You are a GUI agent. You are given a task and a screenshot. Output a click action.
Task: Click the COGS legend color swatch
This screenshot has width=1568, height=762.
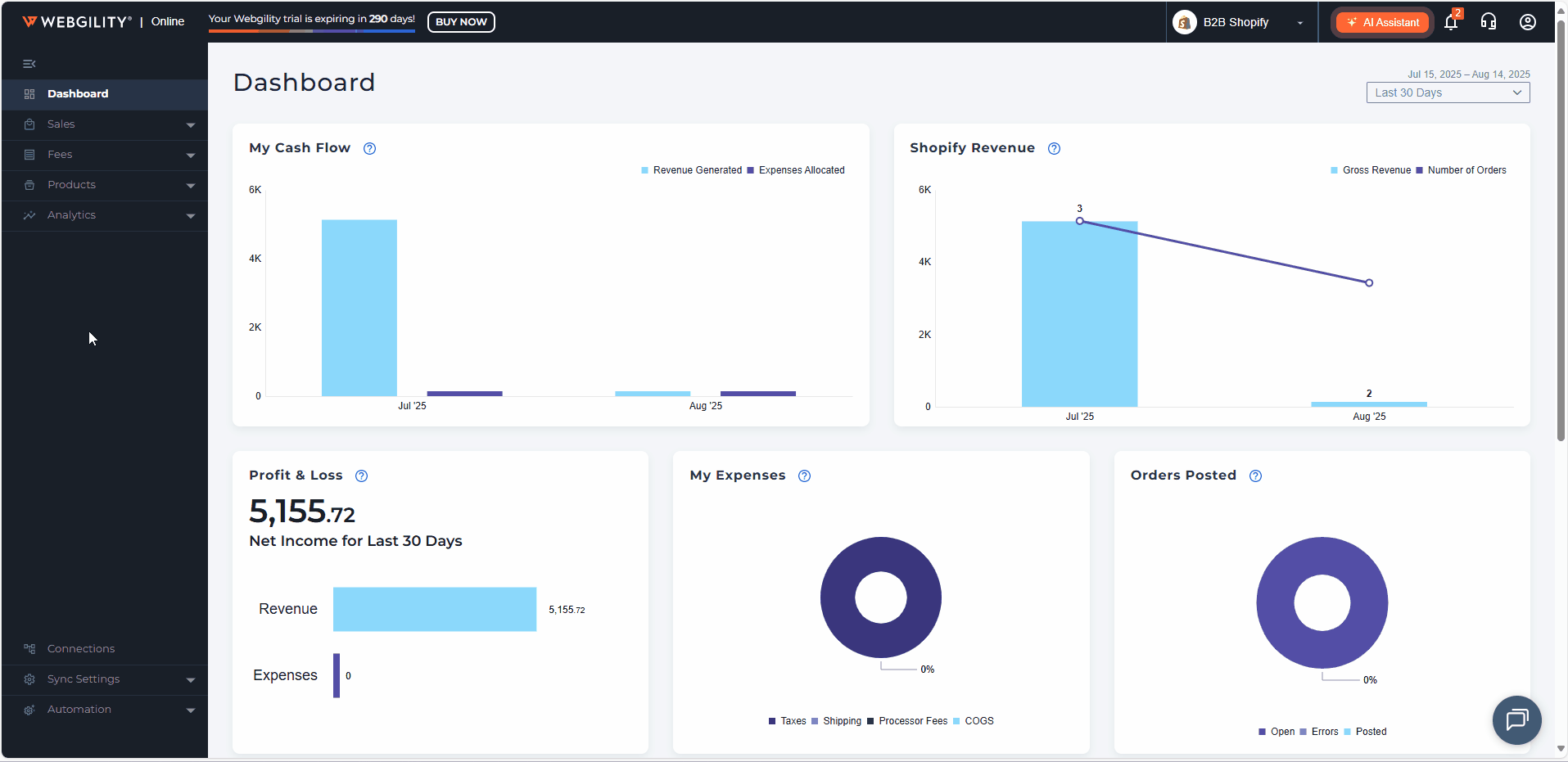click(956, 721)
